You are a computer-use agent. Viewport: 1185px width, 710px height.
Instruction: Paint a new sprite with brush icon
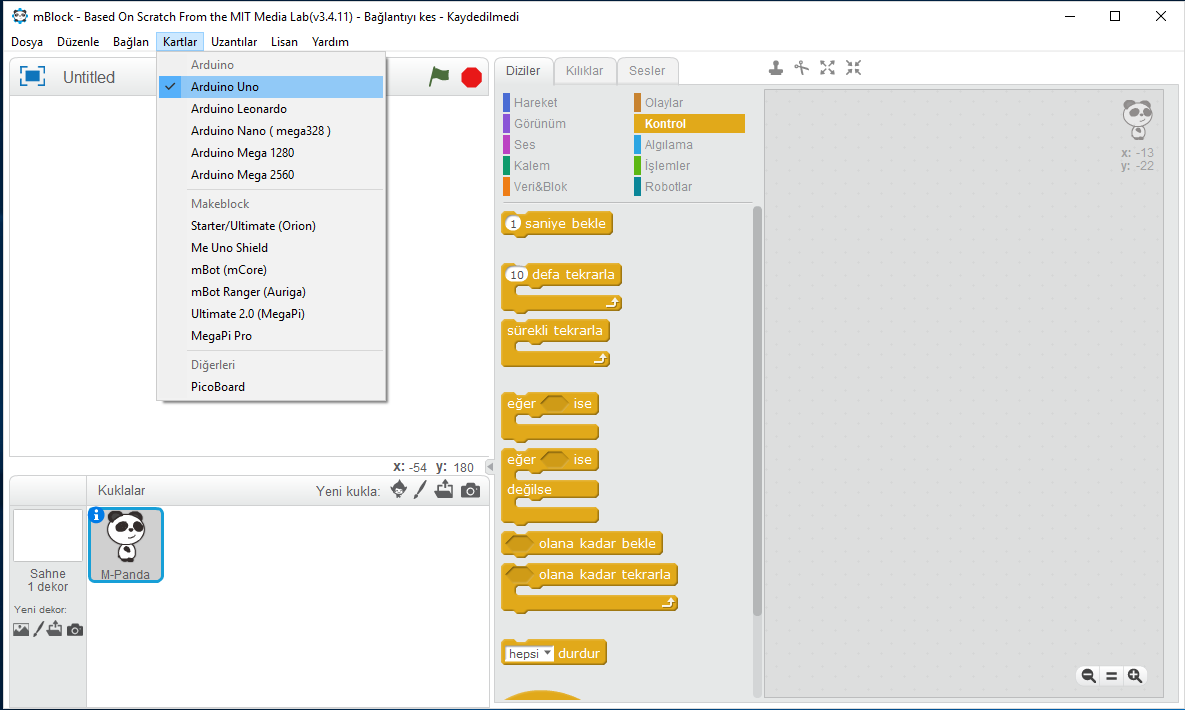pyautogui.click(x=420, y=490)
